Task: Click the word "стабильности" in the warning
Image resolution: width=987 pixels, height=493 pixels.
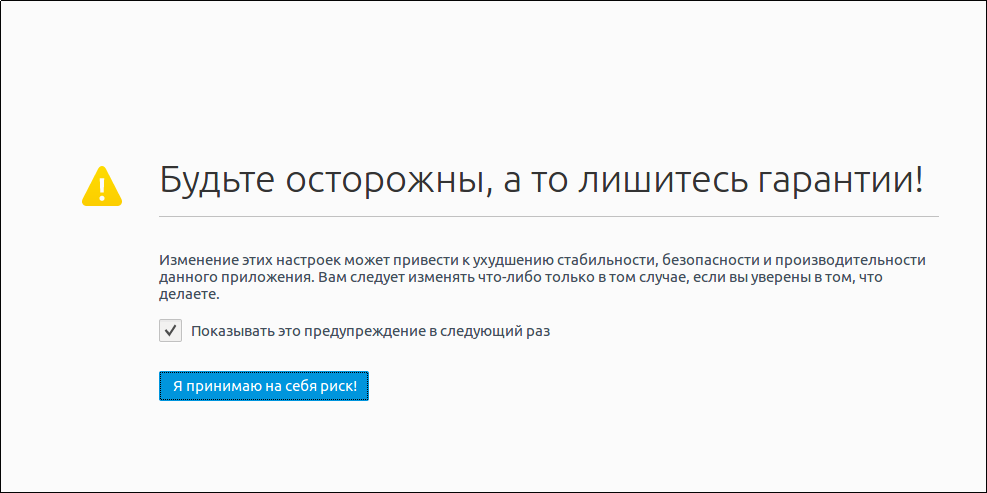Action: tap(612, 260)
